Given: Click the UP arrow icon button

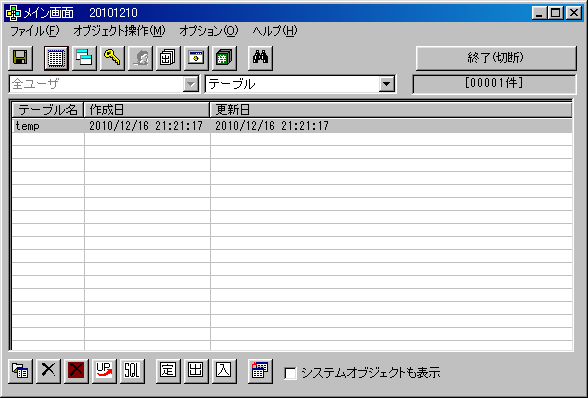Looking at the screenshot, I should (104, 371).
